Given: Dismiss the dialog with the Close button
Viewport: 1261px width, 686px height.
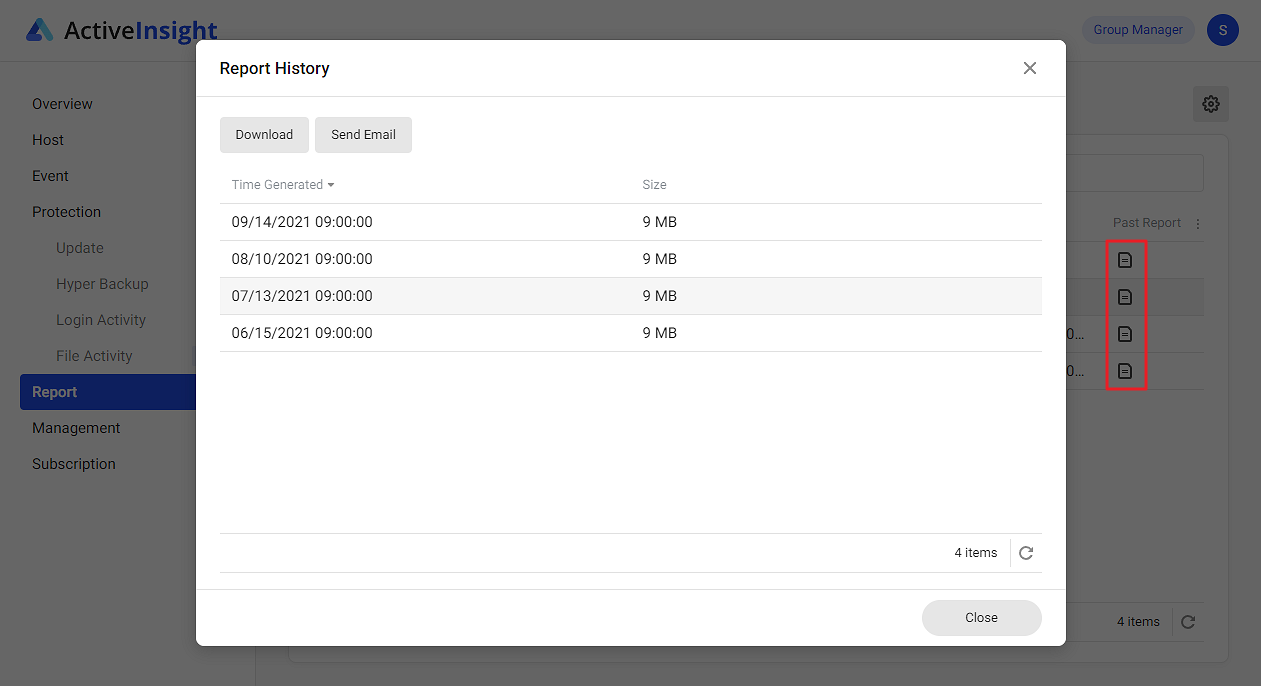Looking at the screenshot, I should pos(981,617).
